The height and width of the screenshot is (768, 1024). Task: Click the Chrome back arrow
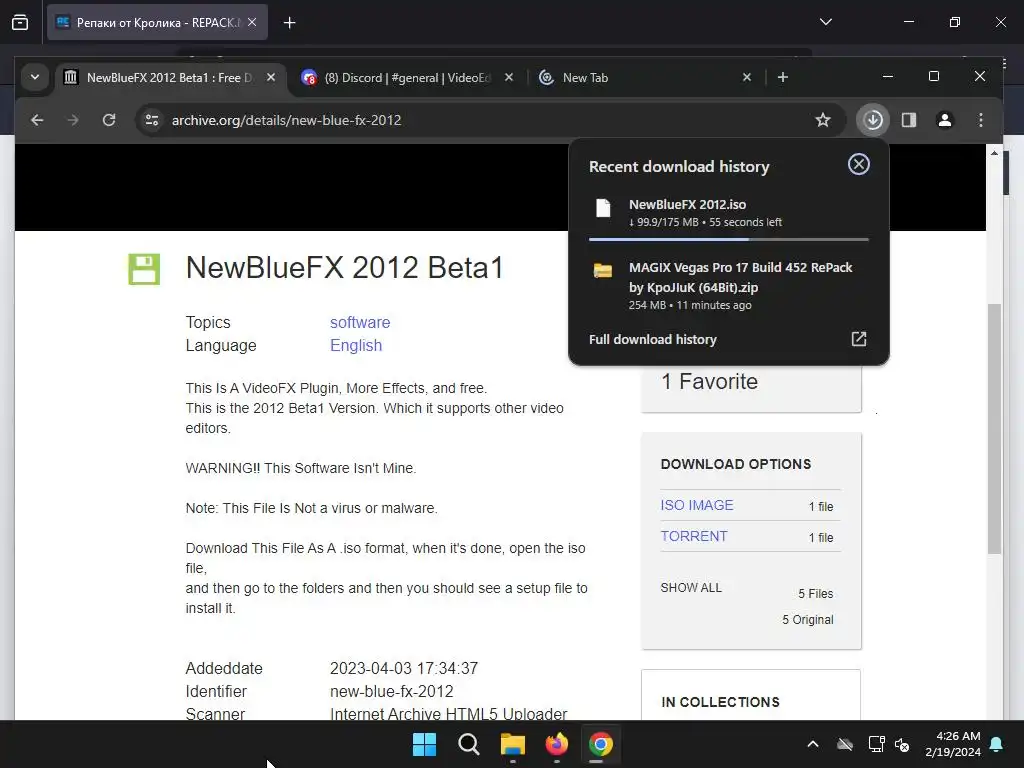click(x=37, y=120)
